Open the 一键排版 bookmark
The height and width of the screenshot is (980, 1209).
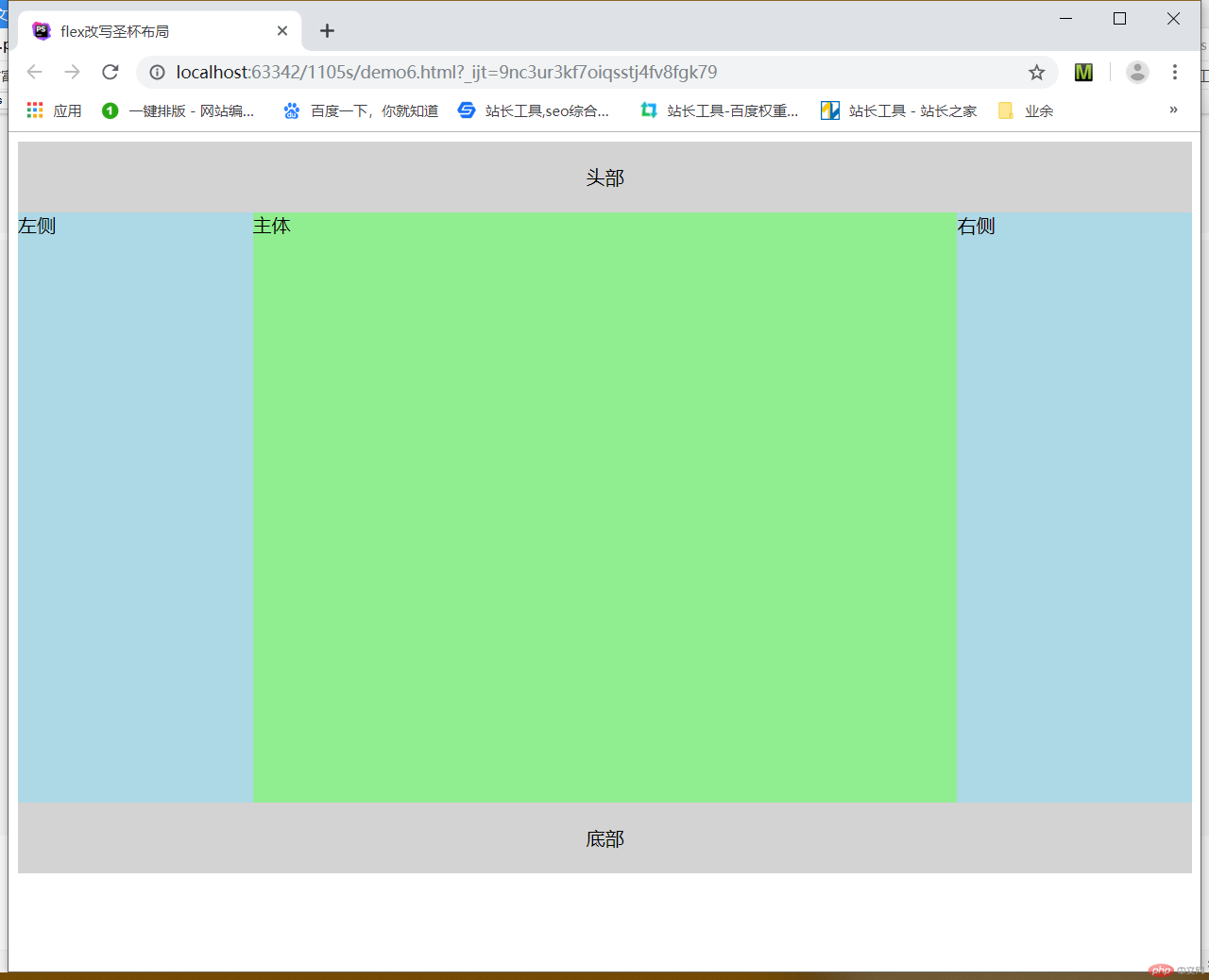(179, 110)
